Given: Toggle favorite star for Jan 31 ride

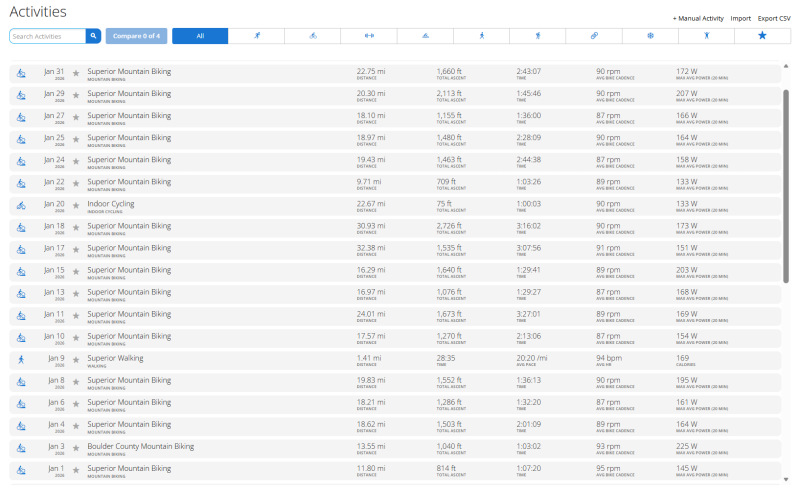Looking at the screenshot, I should pyautogui.click(x=76, y=73).
